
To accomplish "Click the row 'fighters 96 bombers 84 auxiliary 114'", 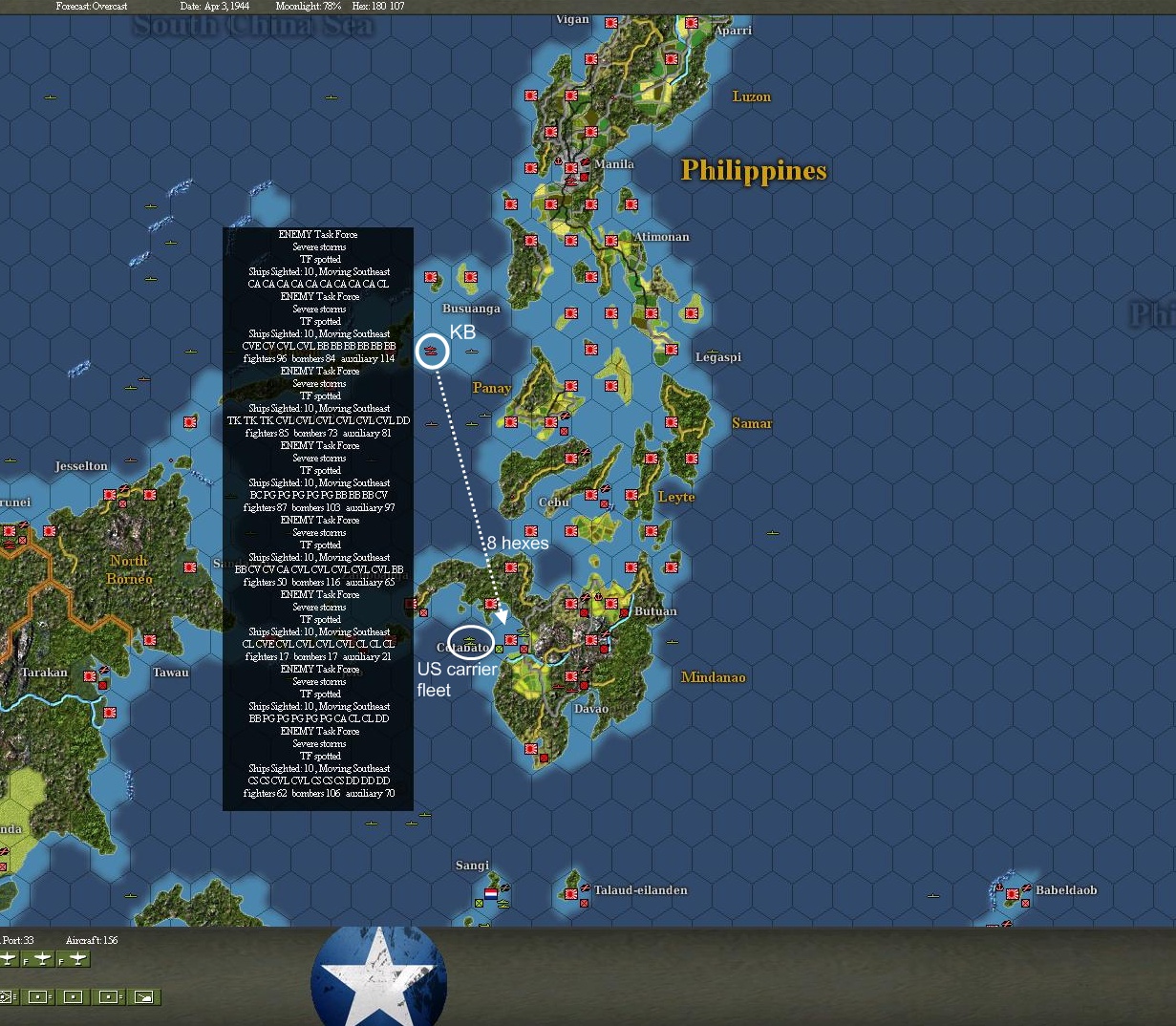I will pyautogui.click(x=318, y=358).
